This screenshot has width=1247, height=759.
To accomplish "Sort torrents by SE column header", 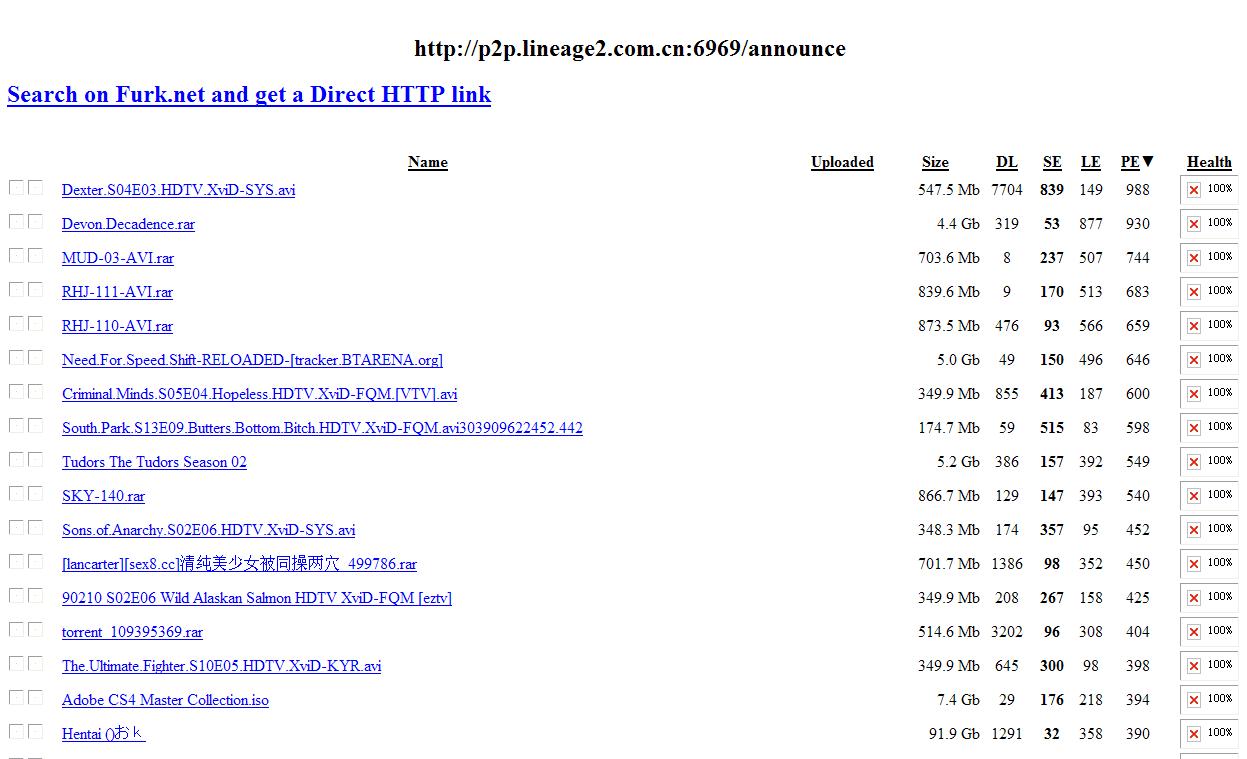I will (1052, 162).
